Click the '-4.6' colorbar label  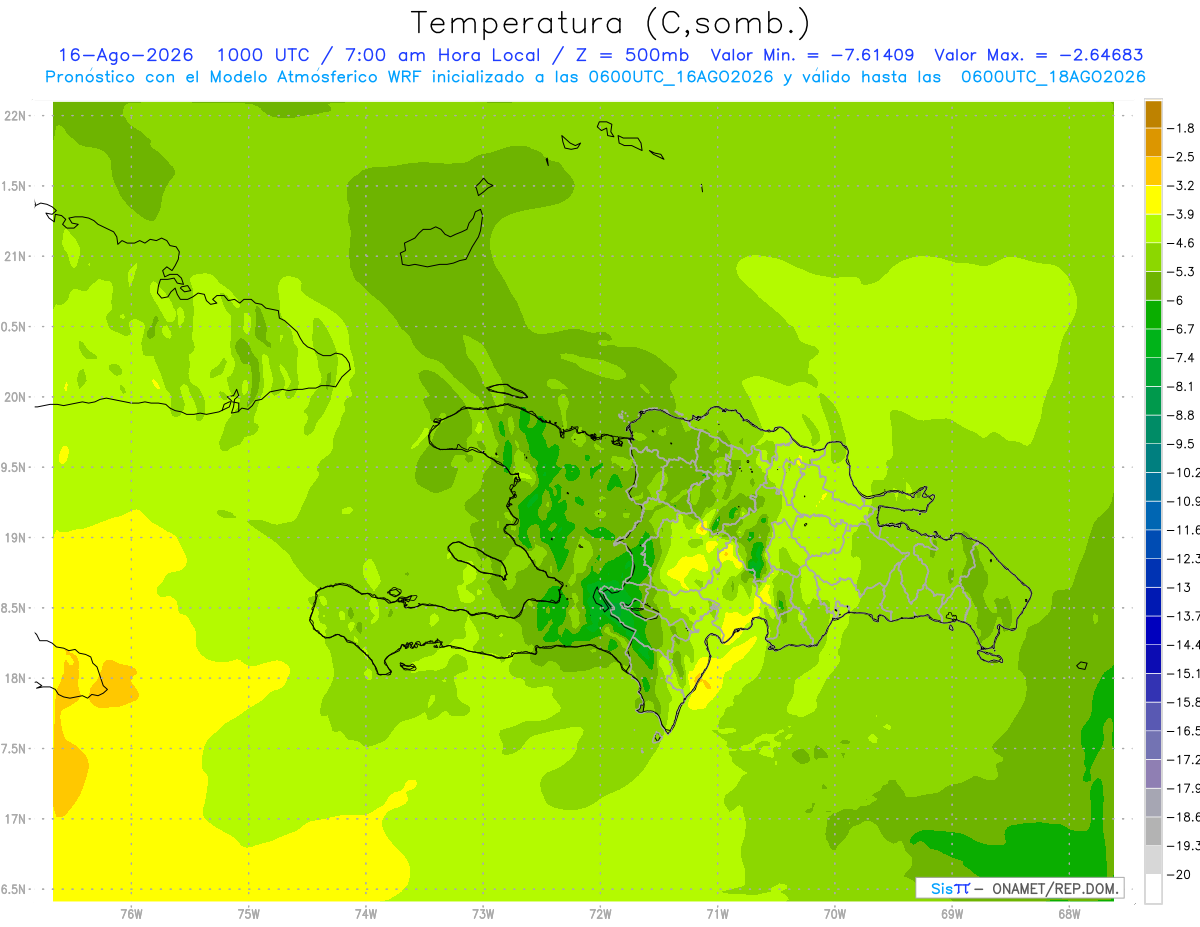(x=1181, y=243)
